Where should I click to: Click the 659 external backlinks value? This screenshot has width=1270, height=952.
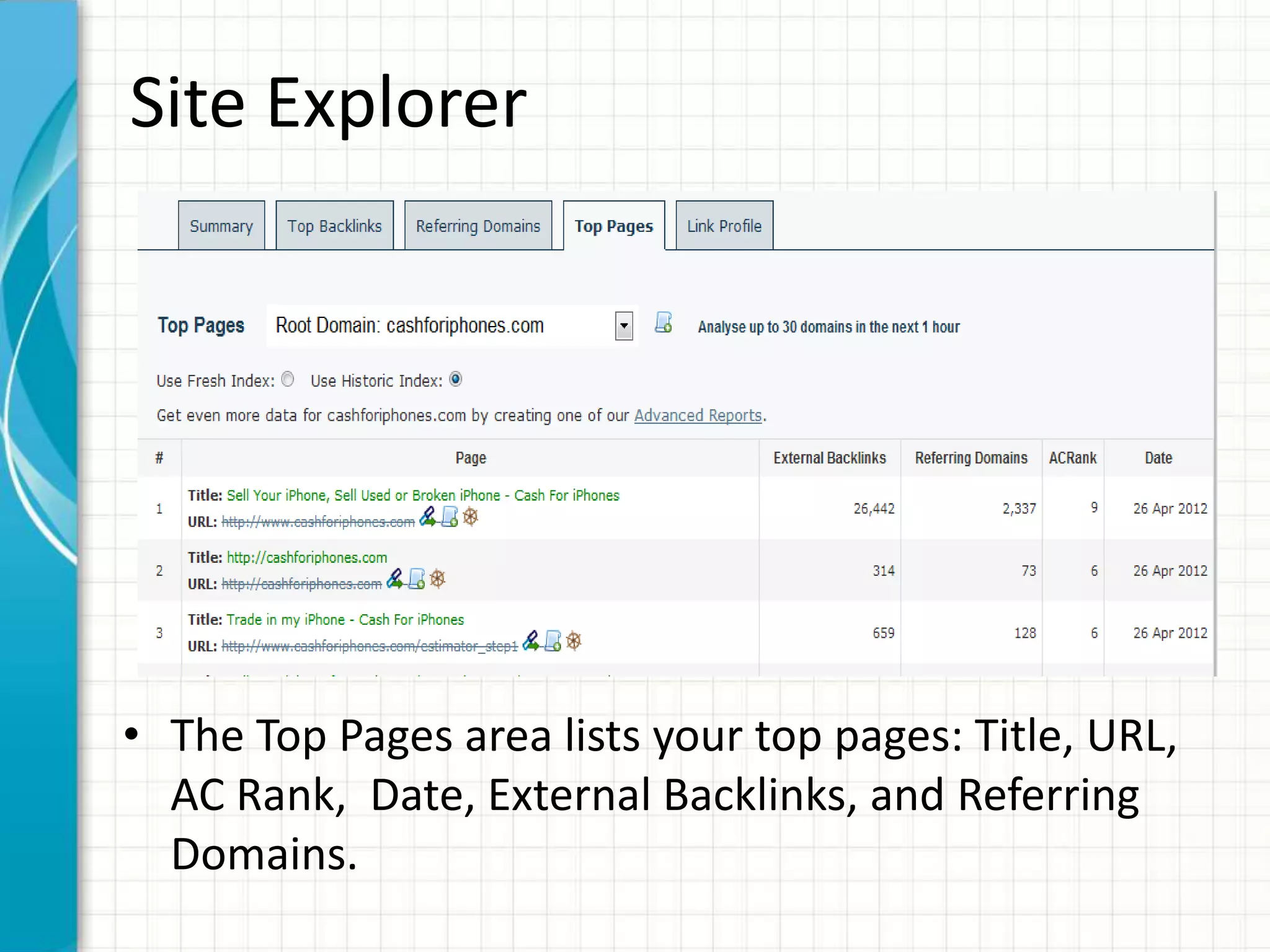click(x=884, y=633)
